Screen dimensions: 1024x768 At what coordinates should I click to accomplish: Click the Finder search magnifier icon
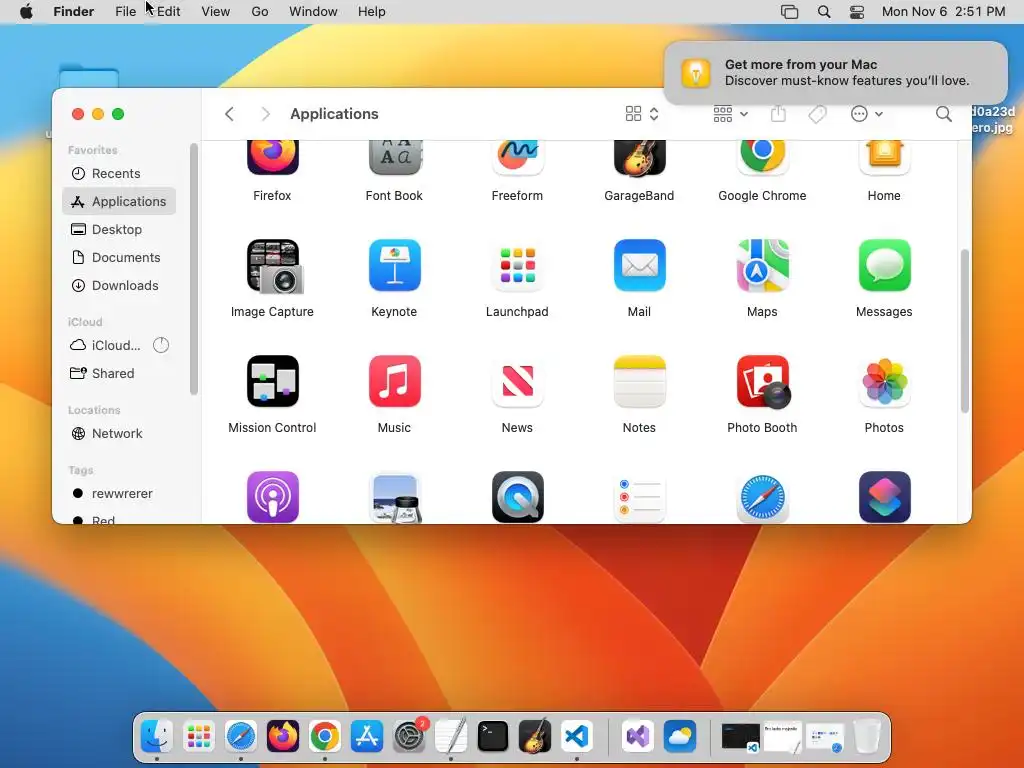[x=943, y=114]
